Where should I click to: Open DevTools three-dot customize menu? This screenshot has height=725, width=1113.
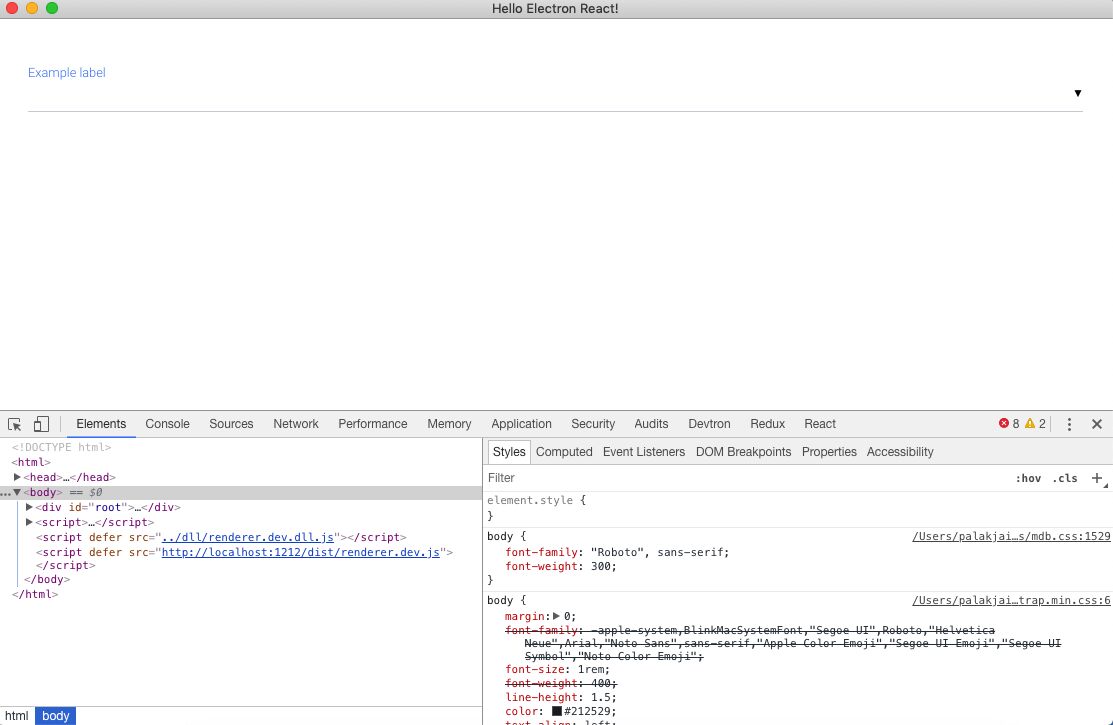point(1069,424)
